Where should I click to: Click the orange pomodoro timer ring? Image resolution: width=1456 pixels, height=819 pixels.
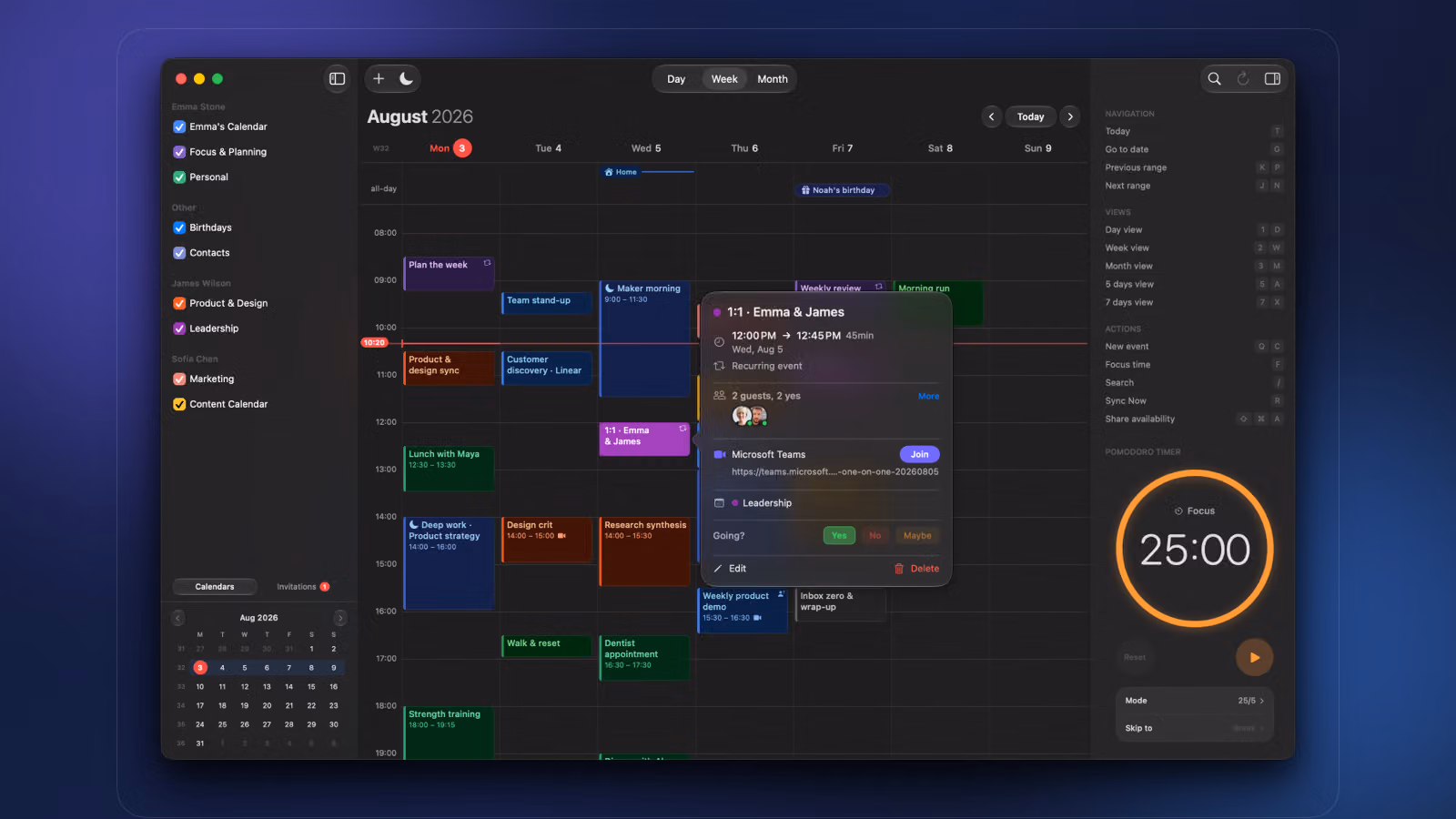coord(1194,548)
